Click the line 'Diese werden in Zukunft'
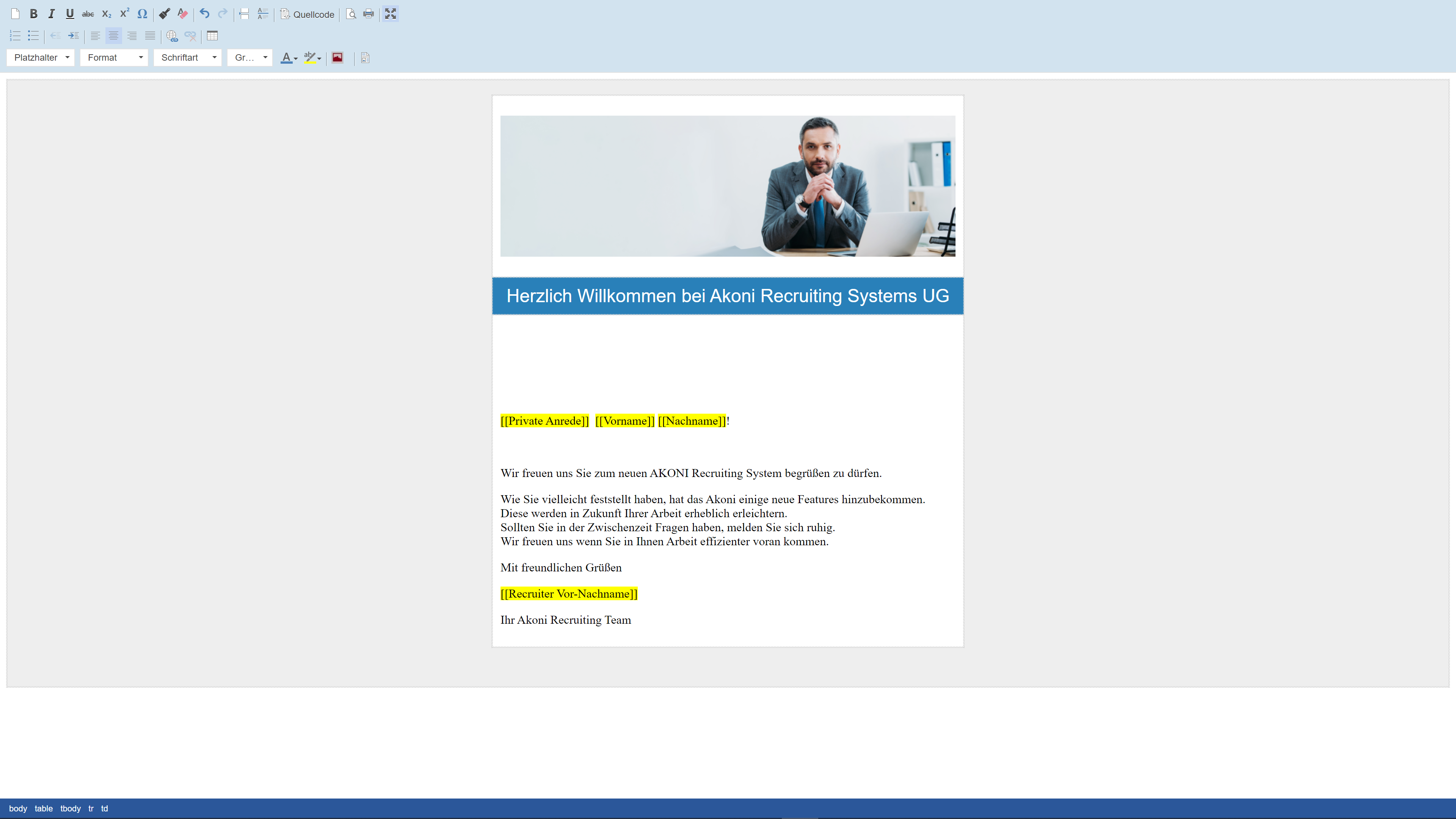Image resolution: width=1456 pixels, height=819 pixels. [643, 513]
